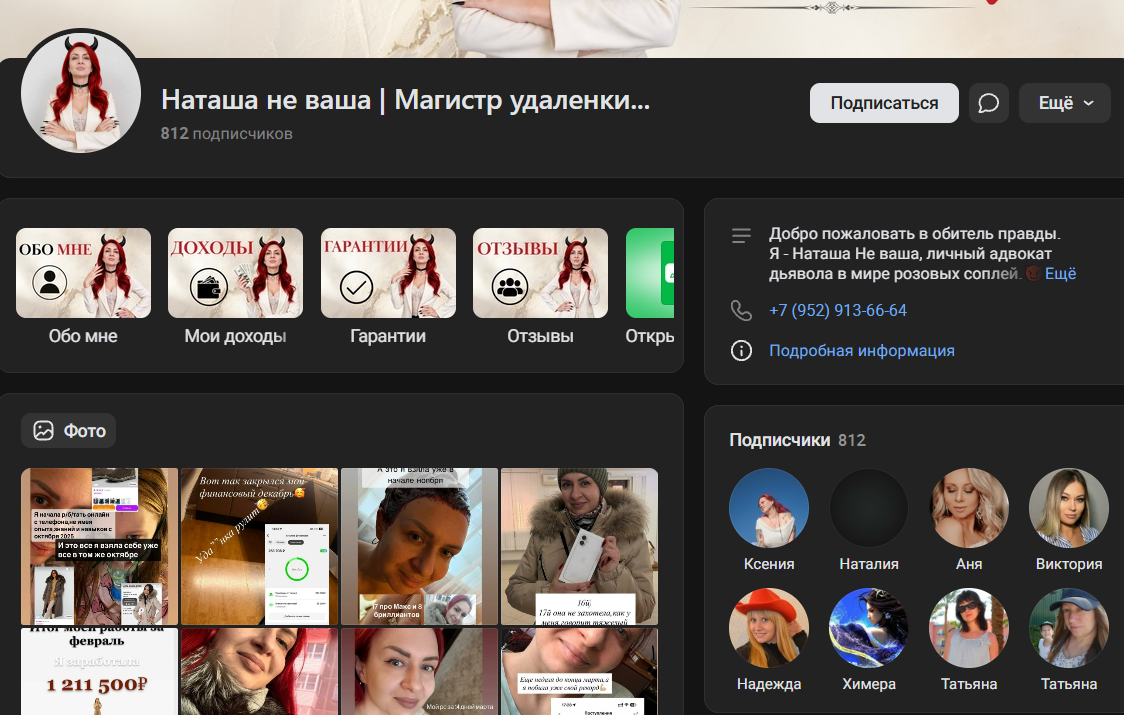This screenshot has height=715, width=1124.
Task: Open the partially visible green Откры card
Action: point(650,287)
